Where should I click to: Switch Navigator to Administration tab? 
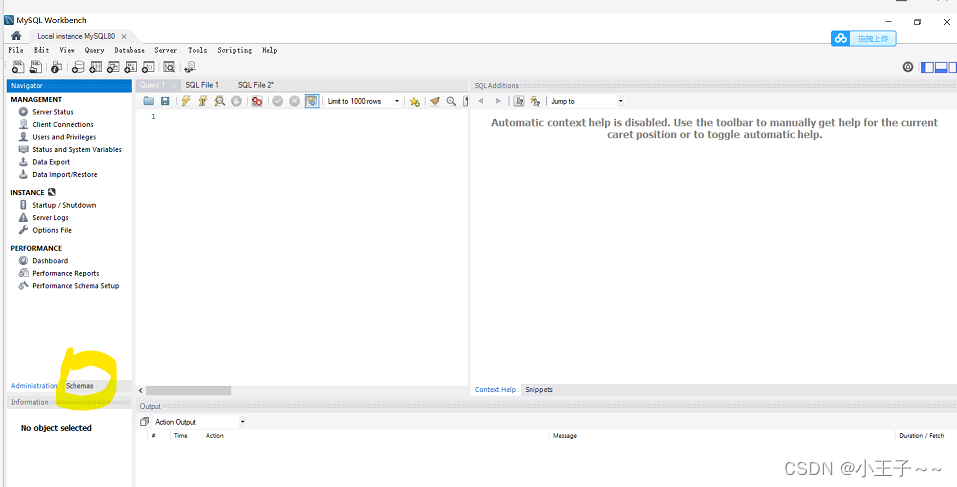click(x=34, y=386)
